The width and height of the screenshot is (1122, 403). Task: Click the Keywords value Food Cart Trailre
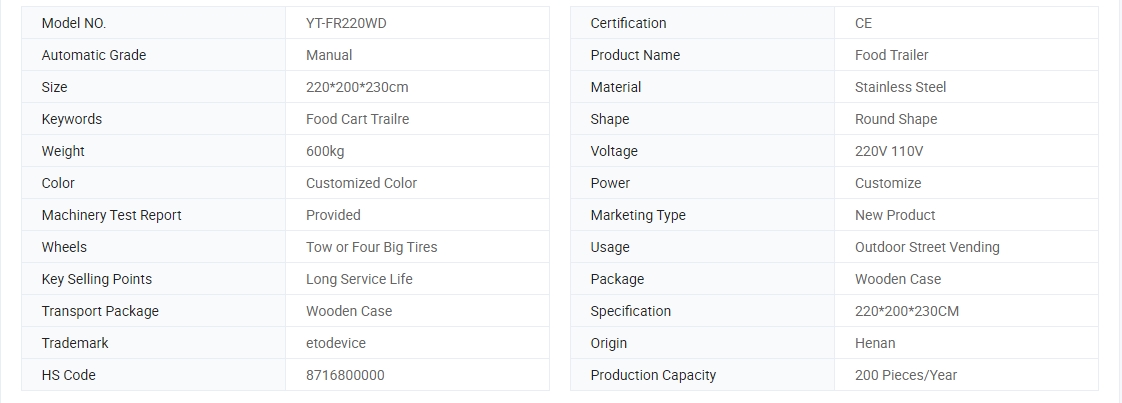[x=357, y=119]
